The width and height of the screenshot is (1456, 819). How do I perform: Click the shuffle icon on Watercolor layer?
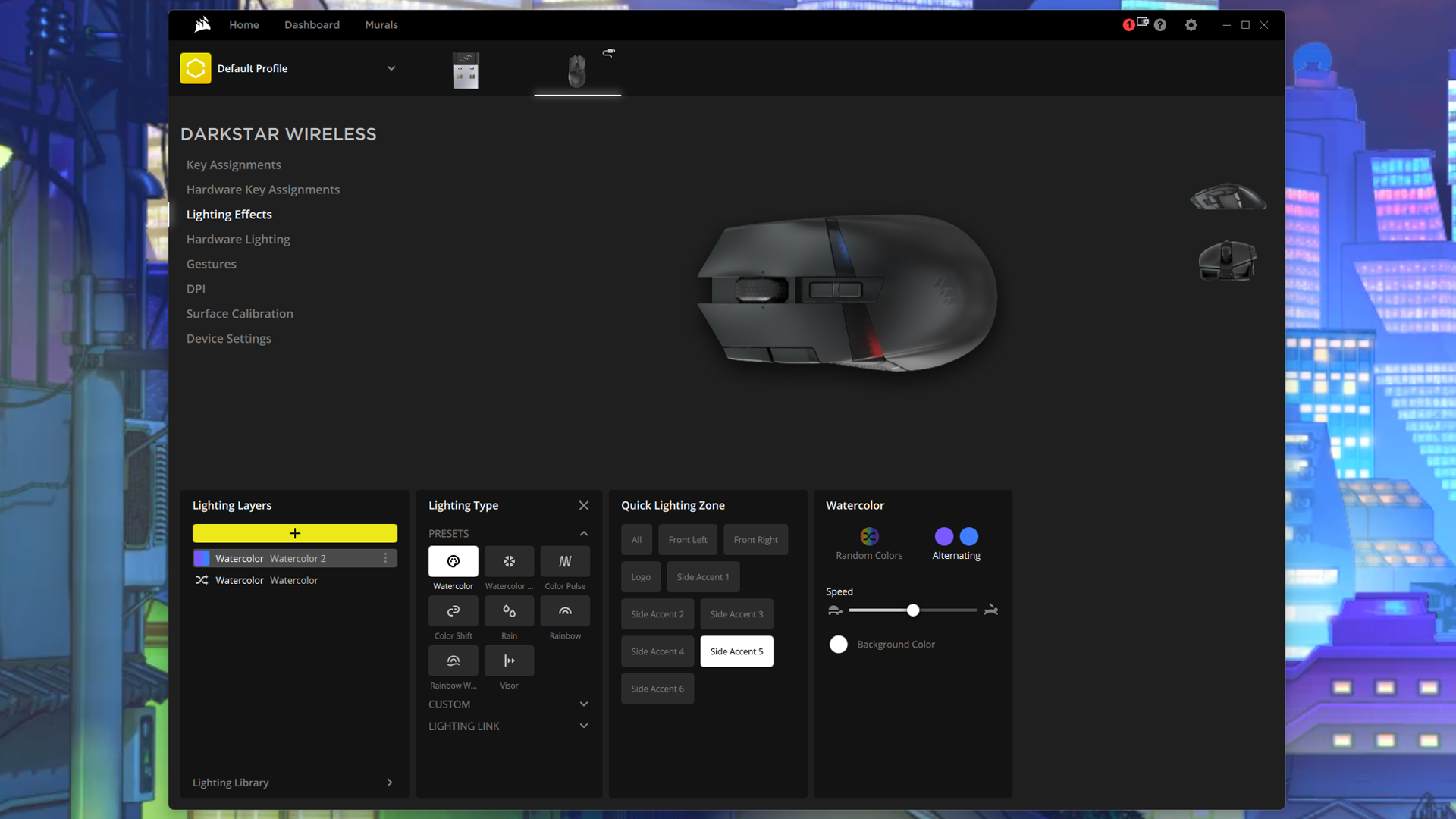point(202,580)
